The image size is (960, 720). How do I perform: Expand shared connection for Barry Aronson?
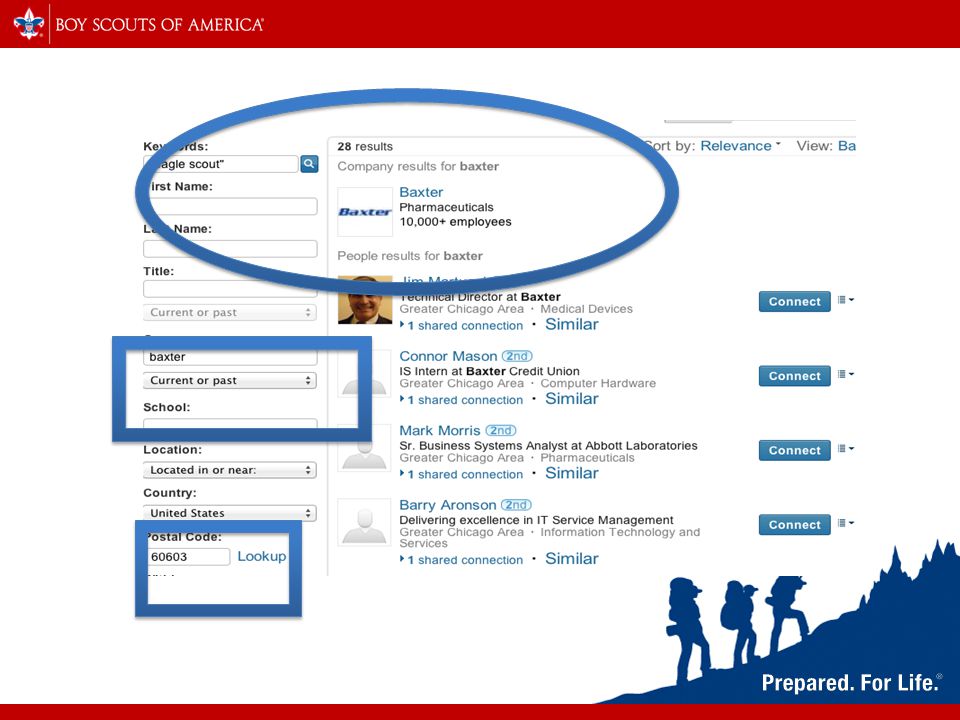[462, 560]
